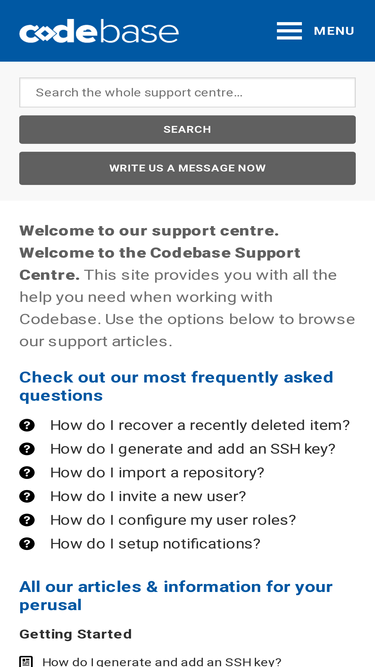Open 'How do I recover a recently deleted item?'
The width and height of the screenshot is (375, 667).
200,425
